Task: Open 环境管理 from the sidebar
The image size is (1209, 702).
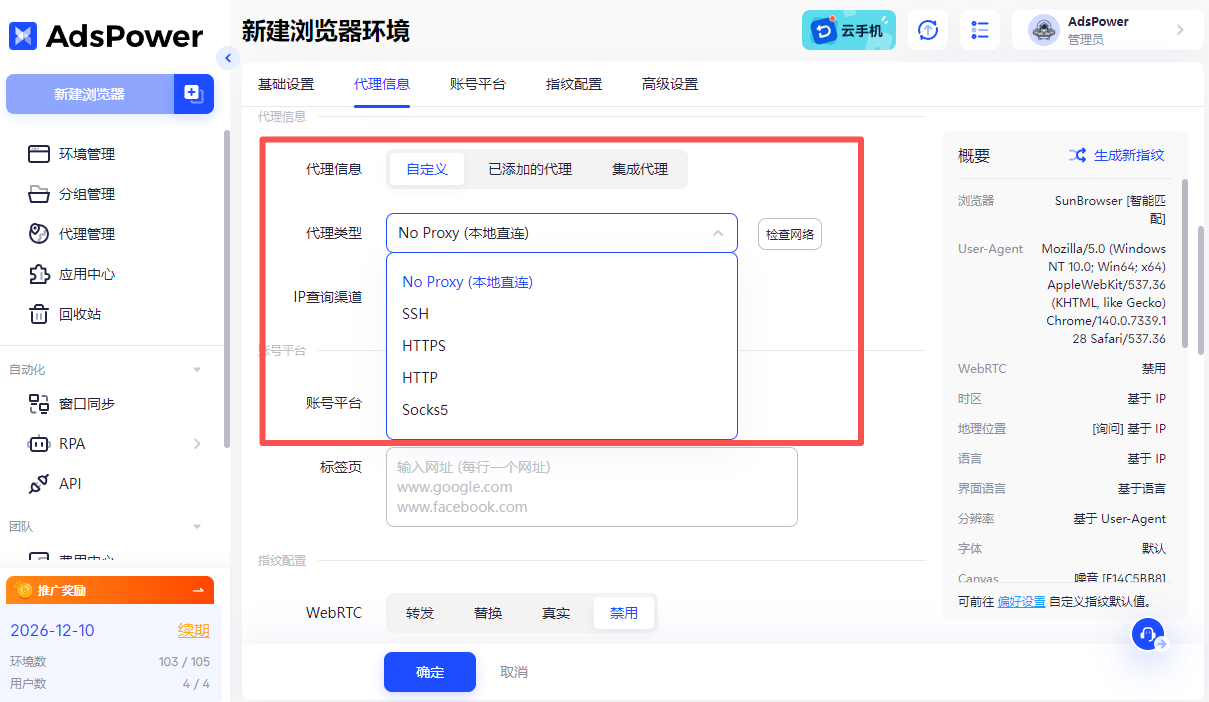Action: pyautogui.click(x=86, y=154)
